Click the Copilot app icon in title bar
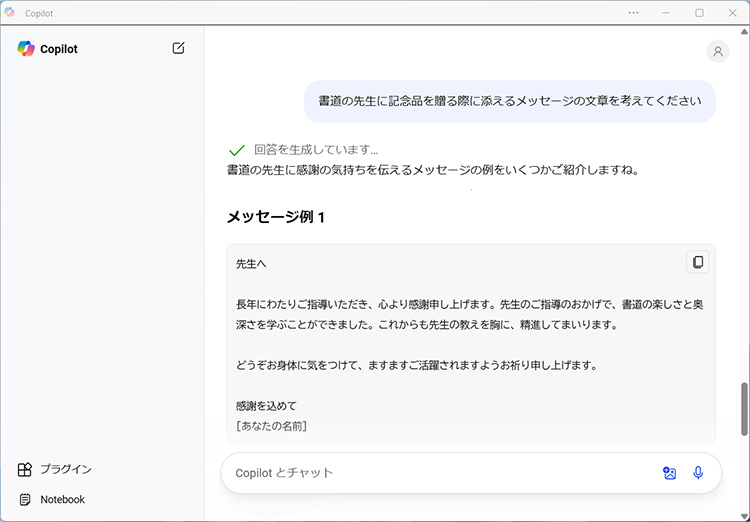 [10, 13]
